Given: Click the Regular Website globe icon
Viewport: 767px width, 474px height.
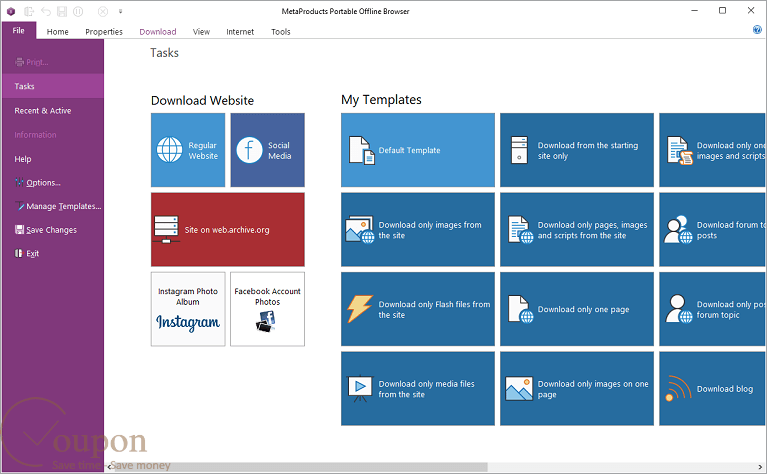Looking at the screenshot, I should tap(169, 150).
